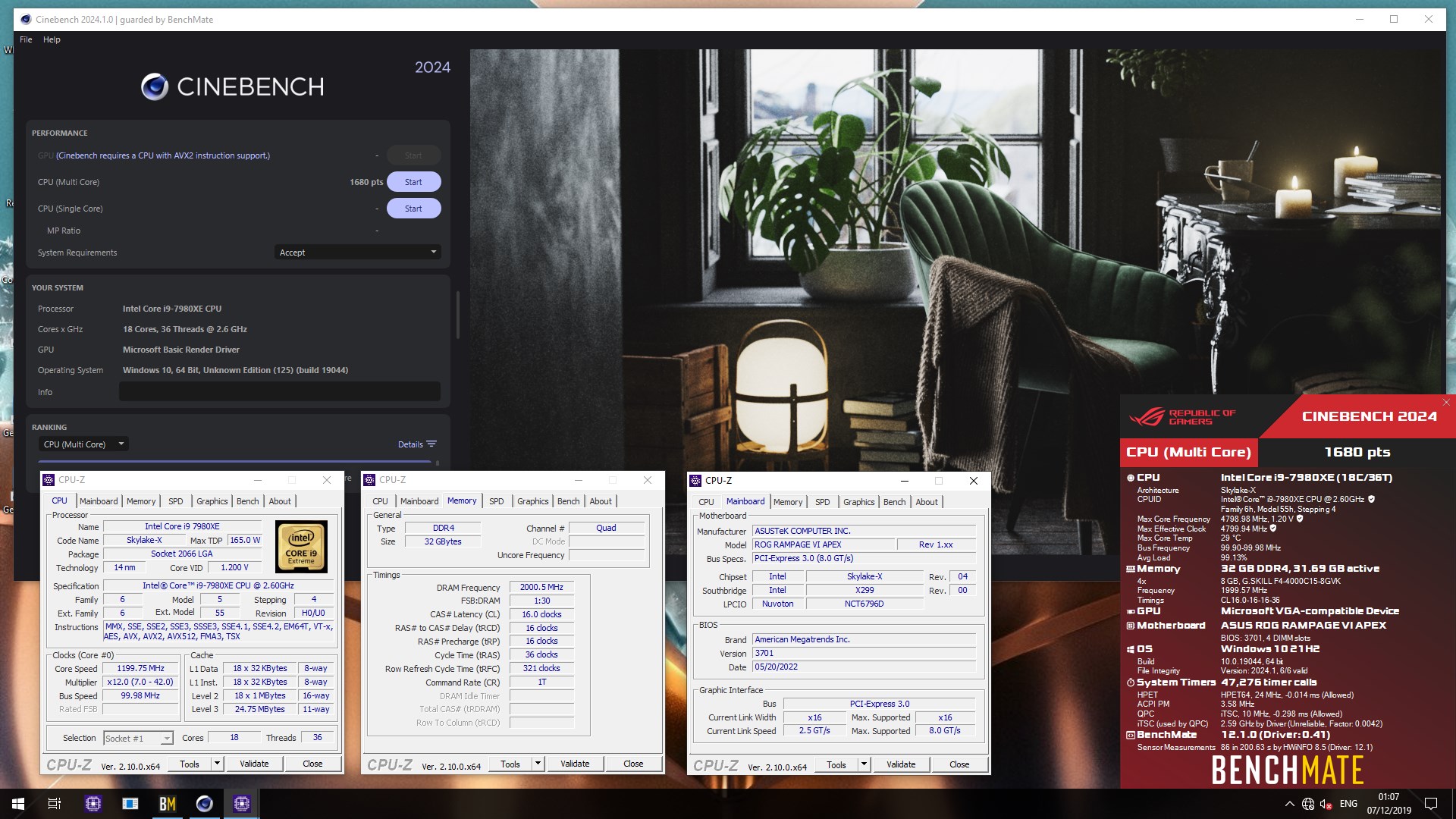Click the CPU-Z icon of the middle CPU-Z window
This screenshot has height=819, width=1456.
pos(369,480)
